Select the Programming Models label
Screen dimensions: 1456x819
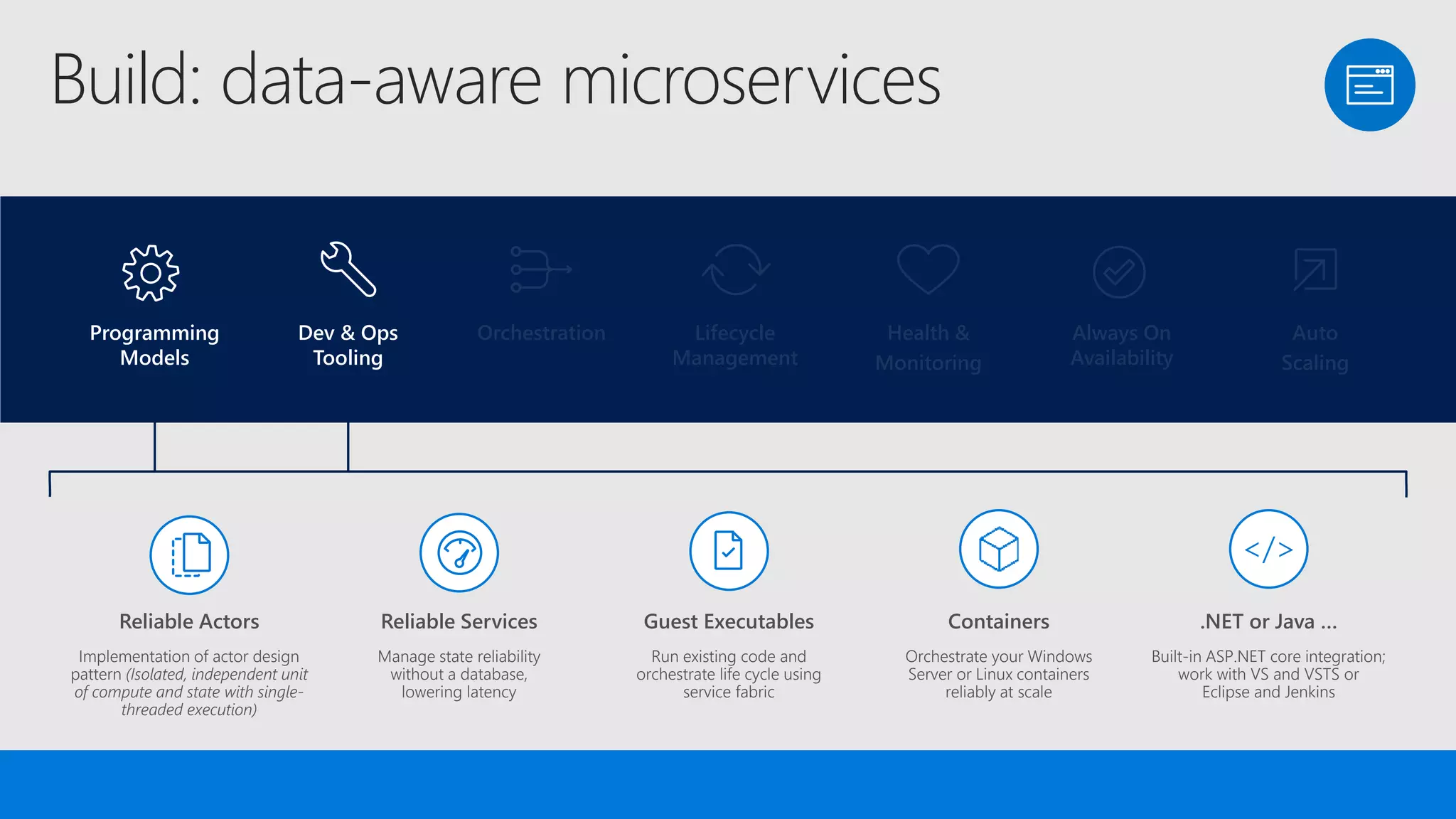point(154,346)
